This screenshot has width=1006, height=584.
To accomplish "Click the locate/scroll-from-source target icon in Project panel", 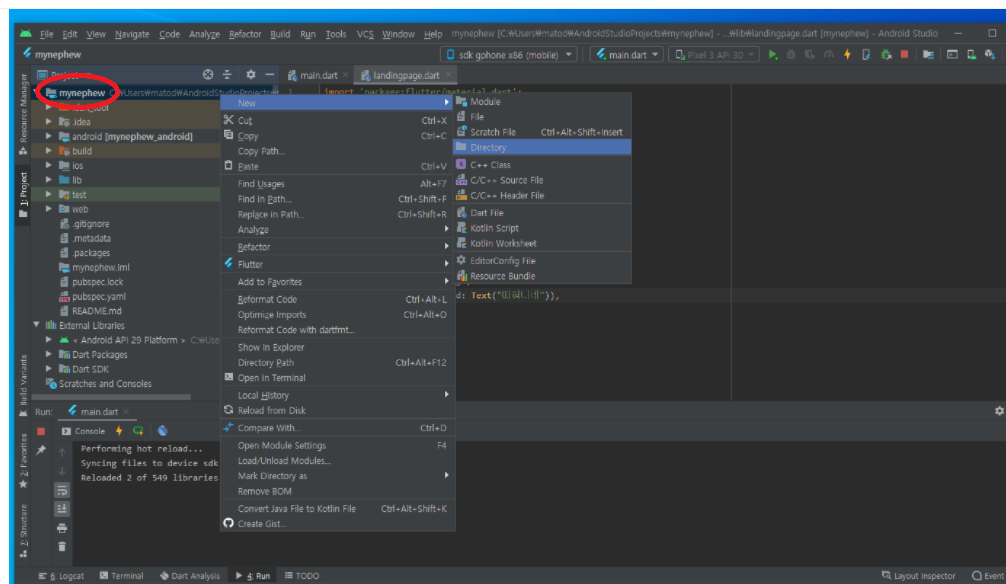I will tap(208, 74).
